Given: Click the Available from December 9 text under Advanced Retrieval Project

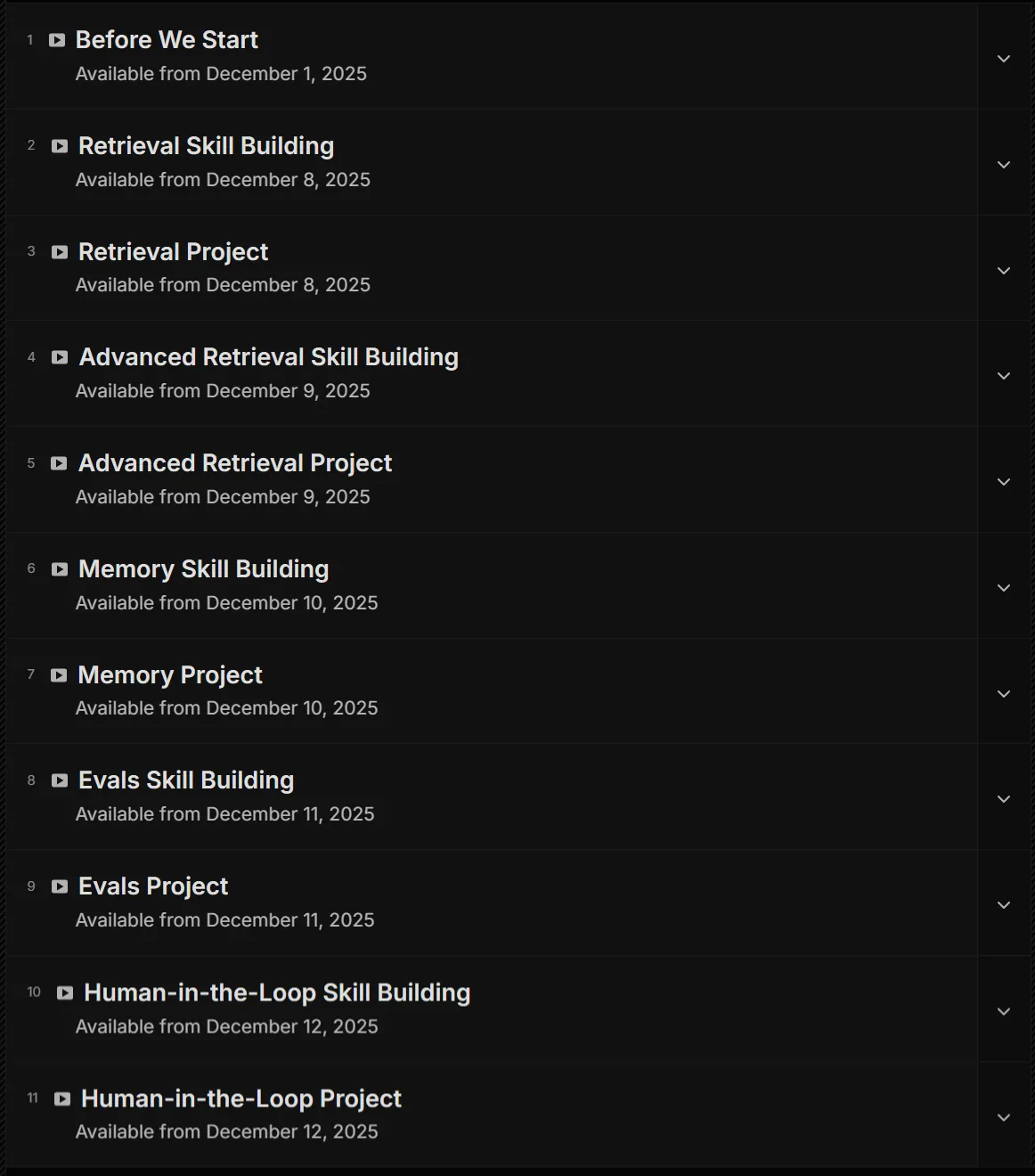Looking at the screenshot, I should (223, 497).
